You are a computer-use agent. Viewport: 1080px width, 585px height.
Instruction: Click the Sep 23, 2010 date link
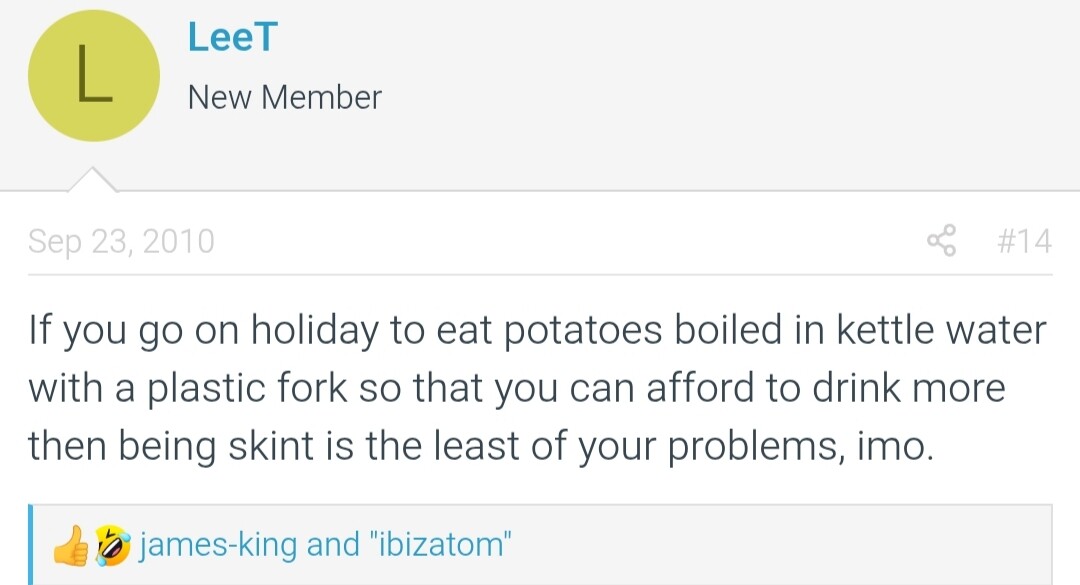121,241
